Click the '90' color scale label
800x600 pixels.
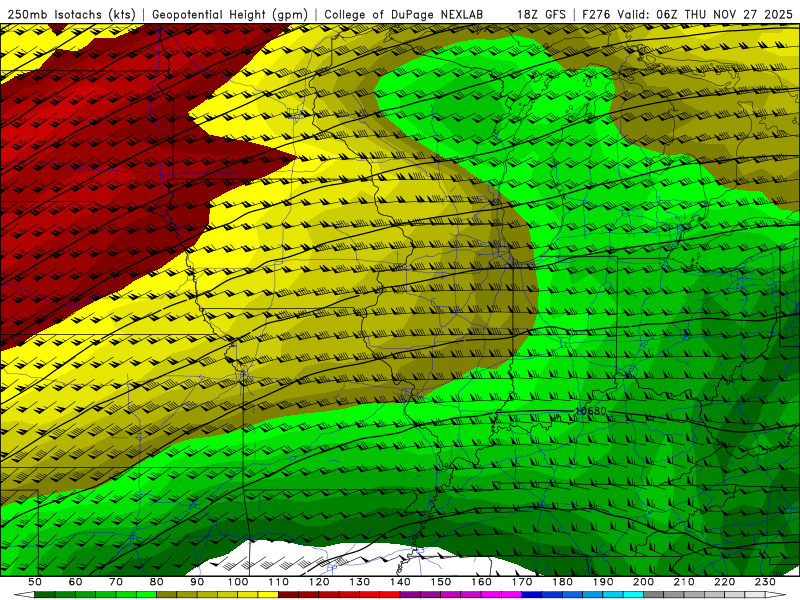[197, 582]
